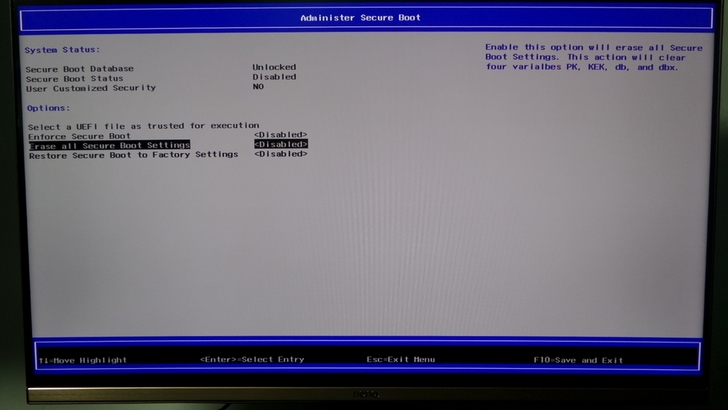The height and width of the screenshot is (410, 728).
Task: Select the Enforce Secure Boot option
Action: (x=79, y=136)
